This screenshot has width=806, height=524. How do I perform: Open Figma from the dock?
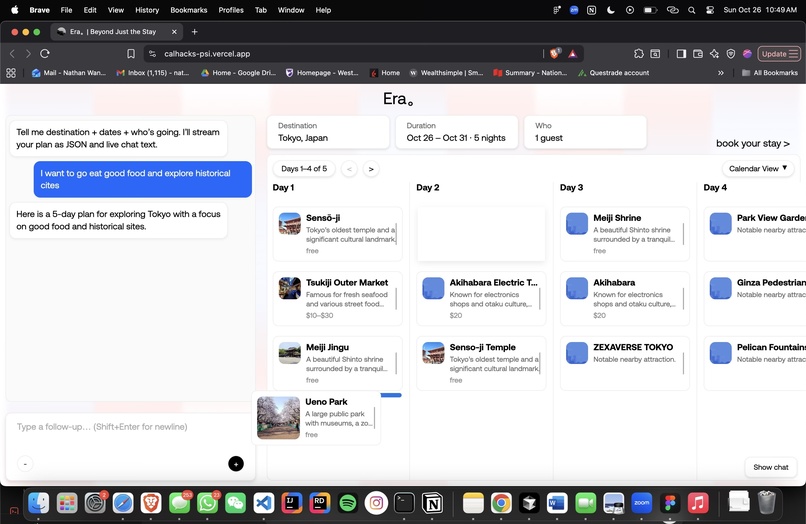coord(670,503)
